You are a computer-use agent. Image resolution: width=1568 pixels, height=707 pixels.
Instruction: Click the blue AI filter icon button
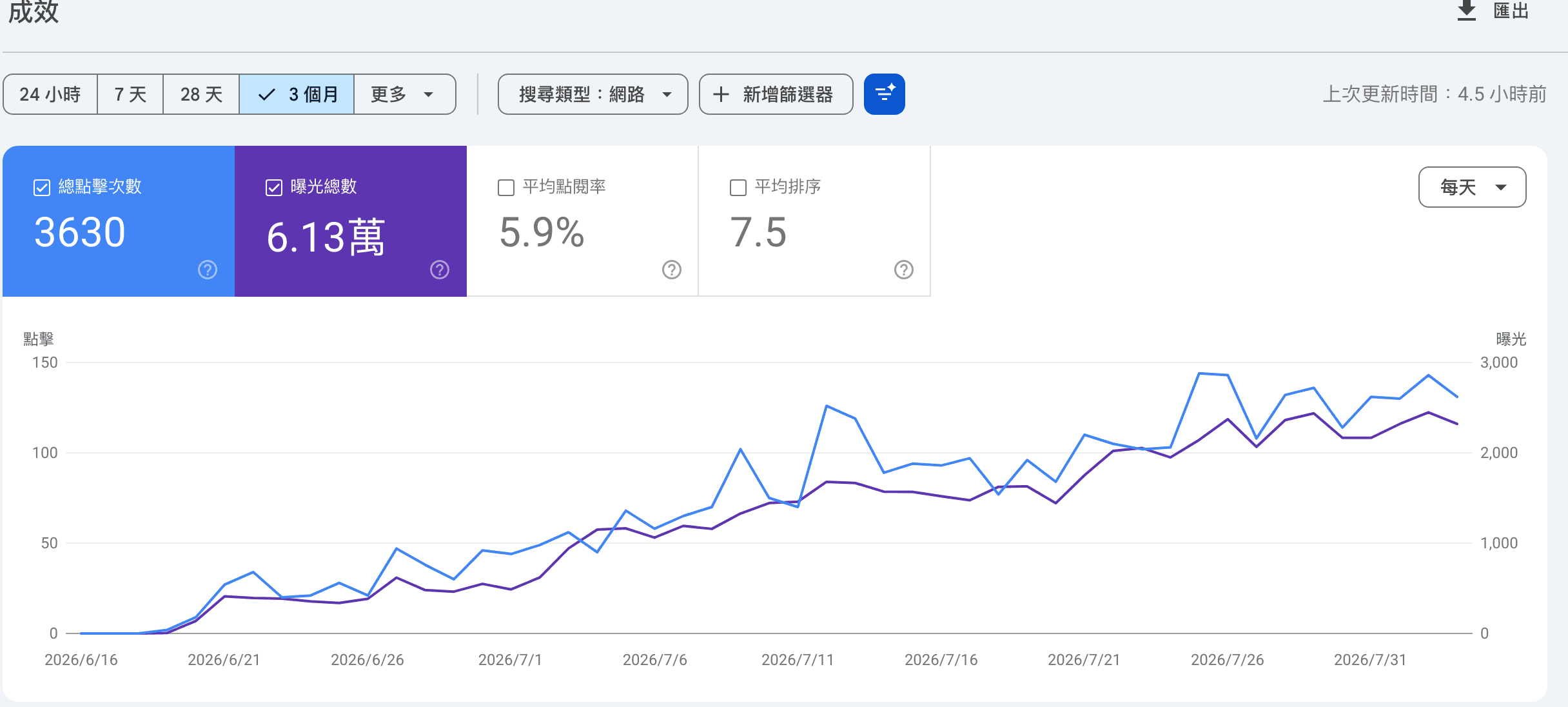[885, 94]
